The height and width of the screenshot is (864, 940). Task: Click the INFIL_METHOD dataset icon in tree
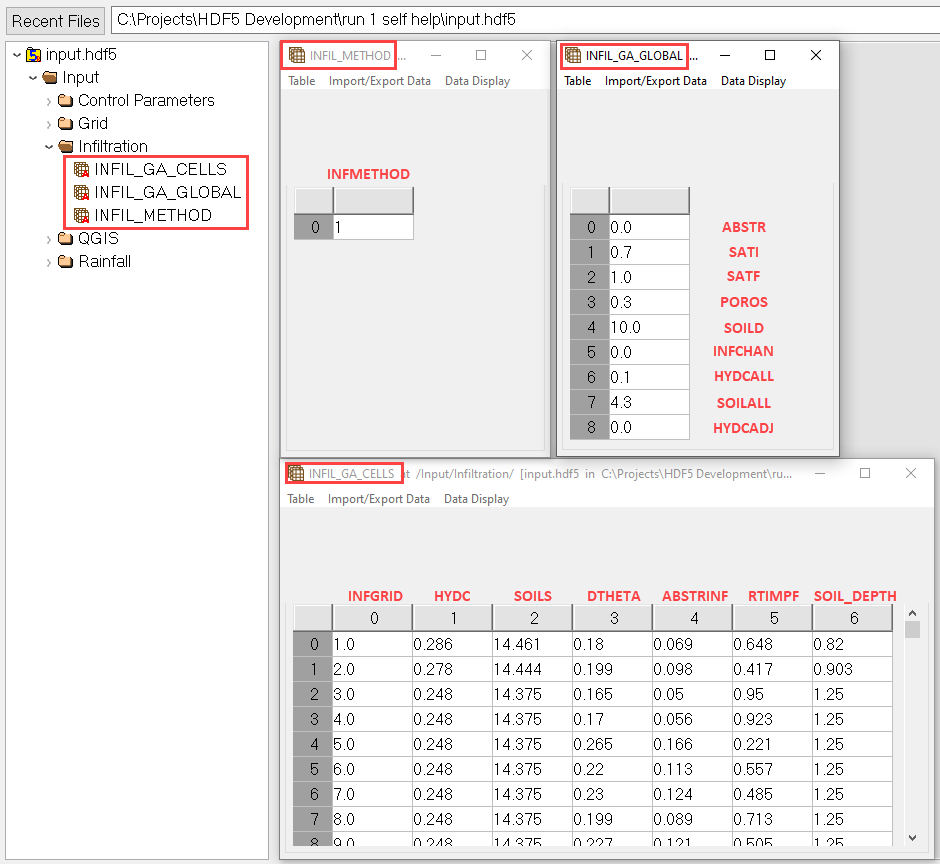point(82,215)
